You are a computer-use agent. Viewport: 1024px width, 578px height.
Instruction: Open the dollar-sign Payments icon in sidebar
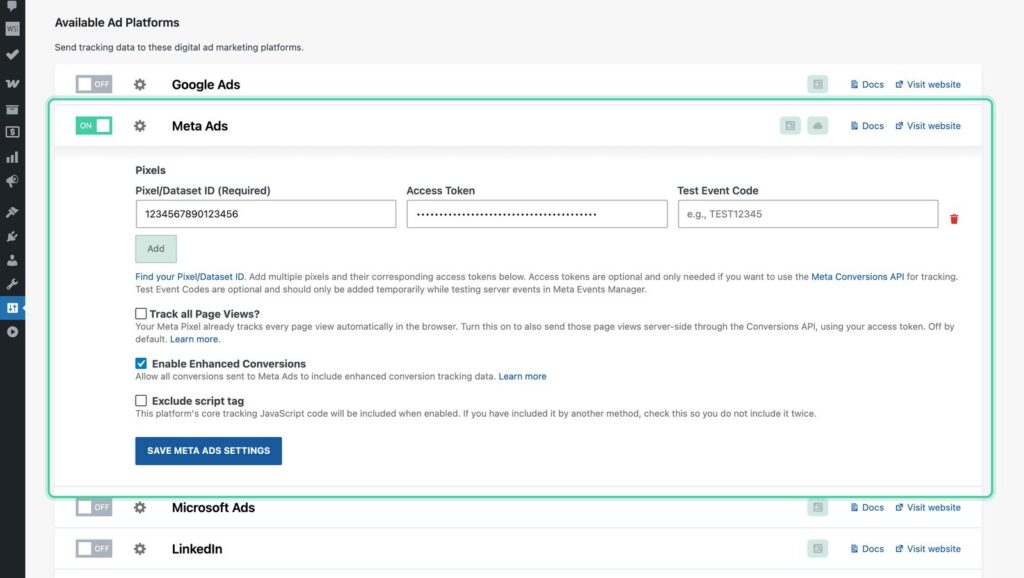(x=12, y=132)
